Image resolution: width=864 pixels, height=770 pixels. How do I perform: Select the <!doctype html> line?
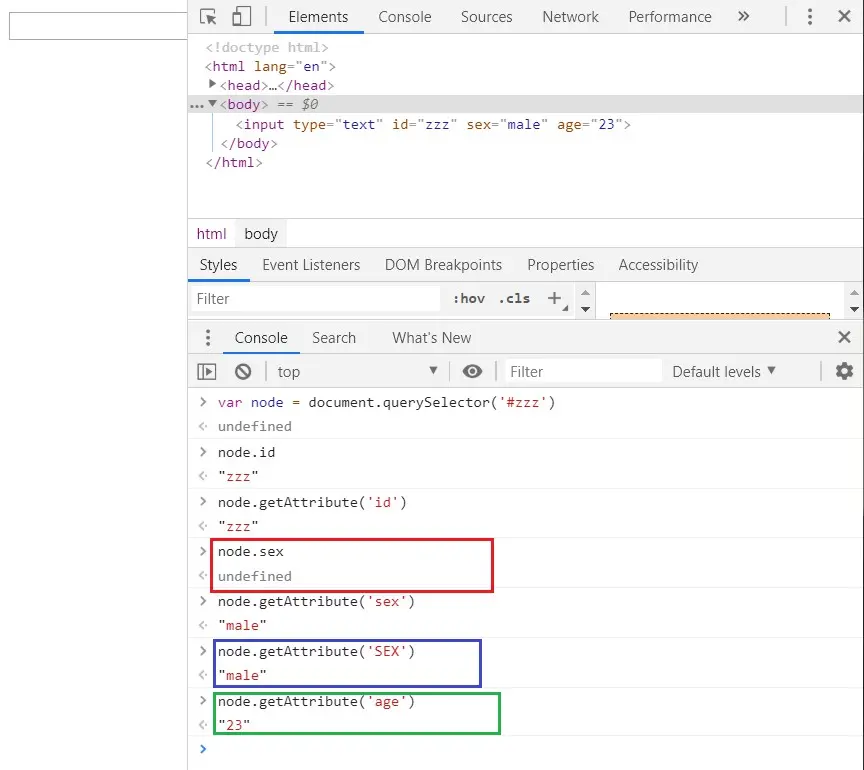click(267, 47)
